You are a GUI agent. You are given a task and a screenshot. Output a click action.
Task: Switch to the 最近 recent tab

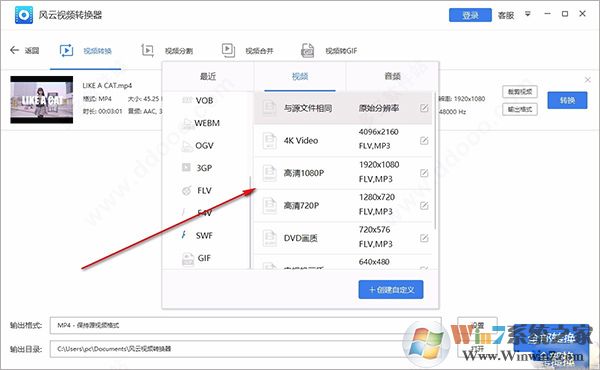[208, 76]
